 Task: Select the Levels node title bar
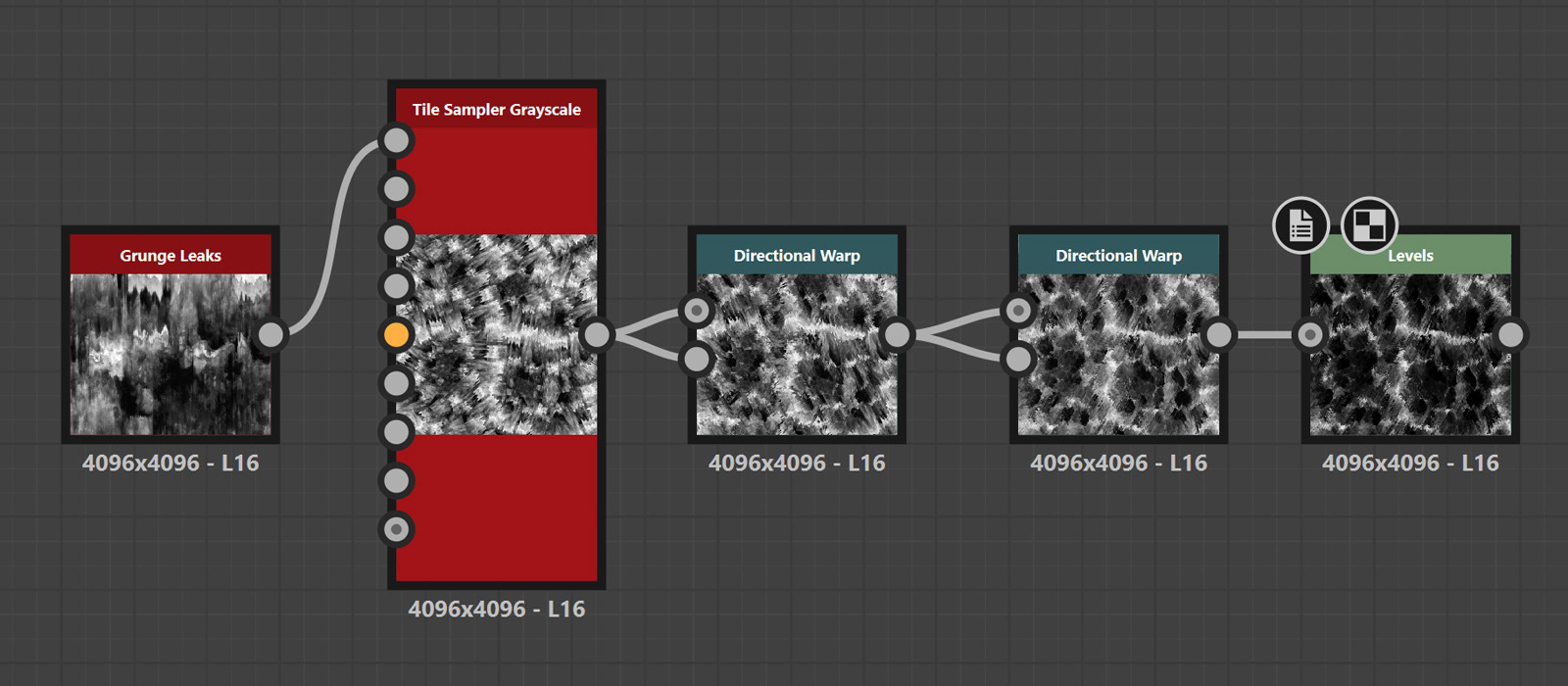tap(1411, 255)
